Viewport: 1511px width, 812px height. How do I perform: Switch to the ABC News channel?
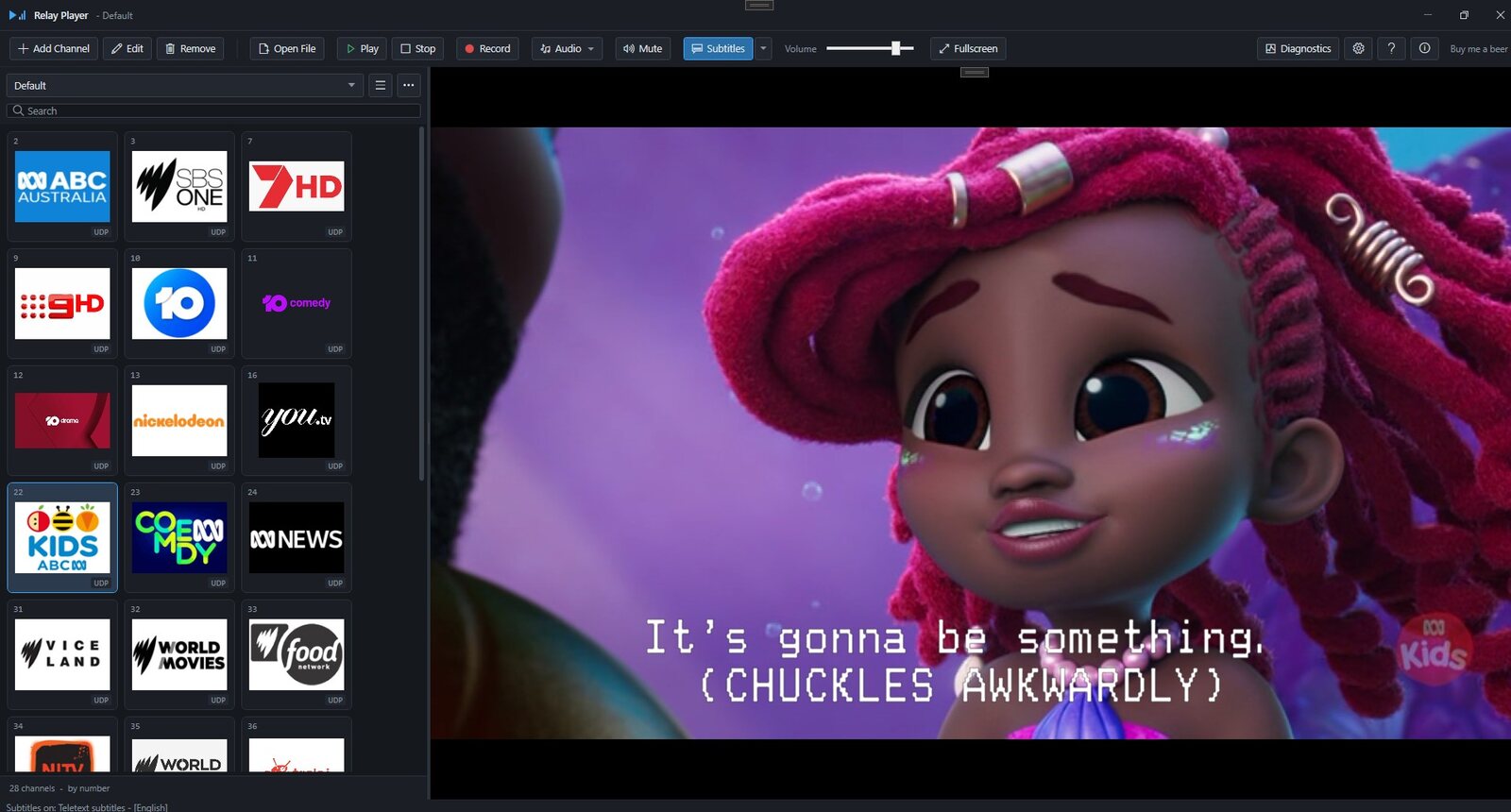pyautogui.click(x=297, y=537)
